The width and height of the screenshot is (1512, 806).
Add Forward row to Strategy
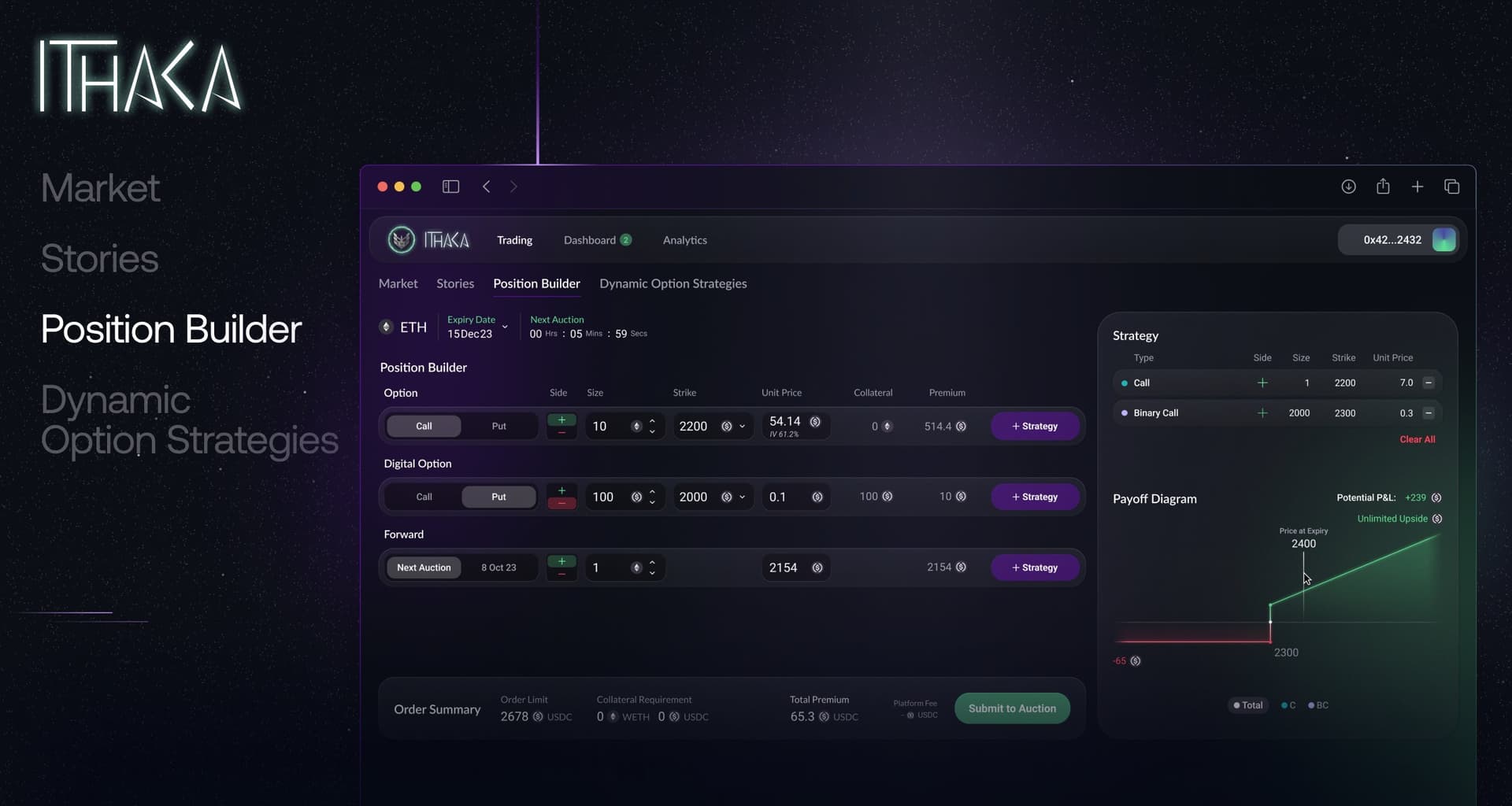(1035, 568)
